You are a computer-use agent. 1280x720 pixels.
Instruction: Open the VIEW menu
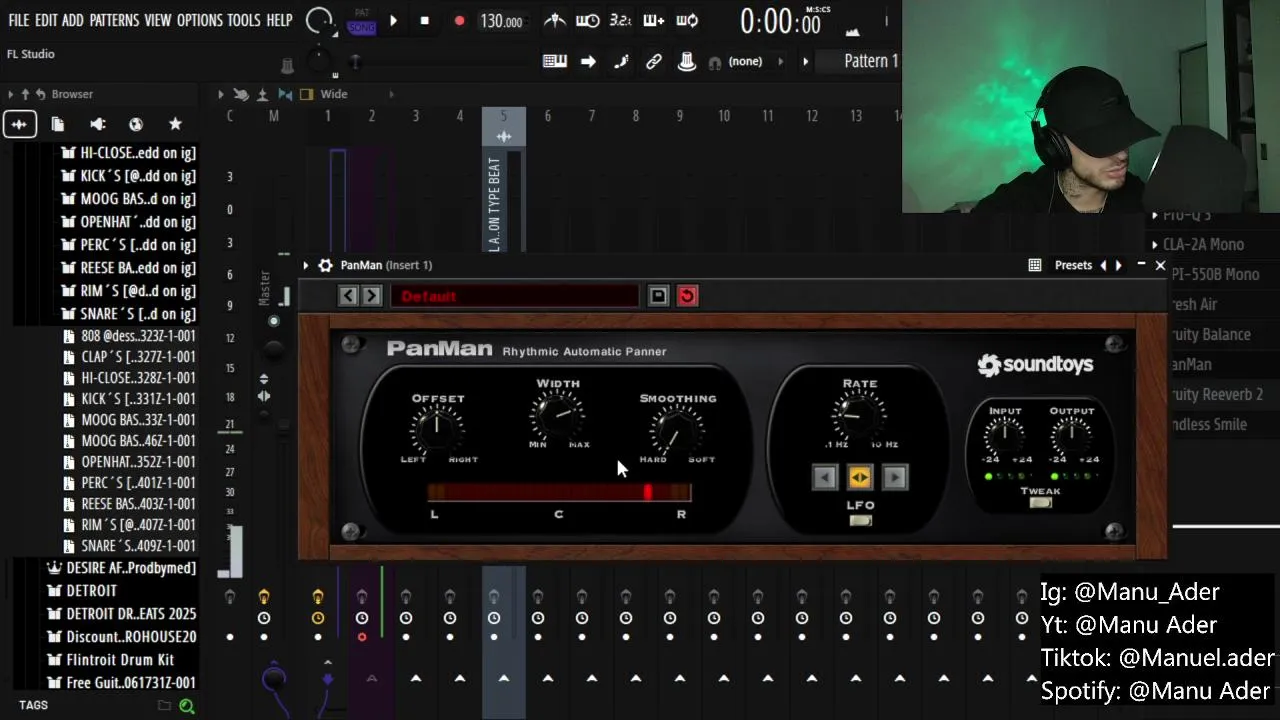click(x=158, y=20)
